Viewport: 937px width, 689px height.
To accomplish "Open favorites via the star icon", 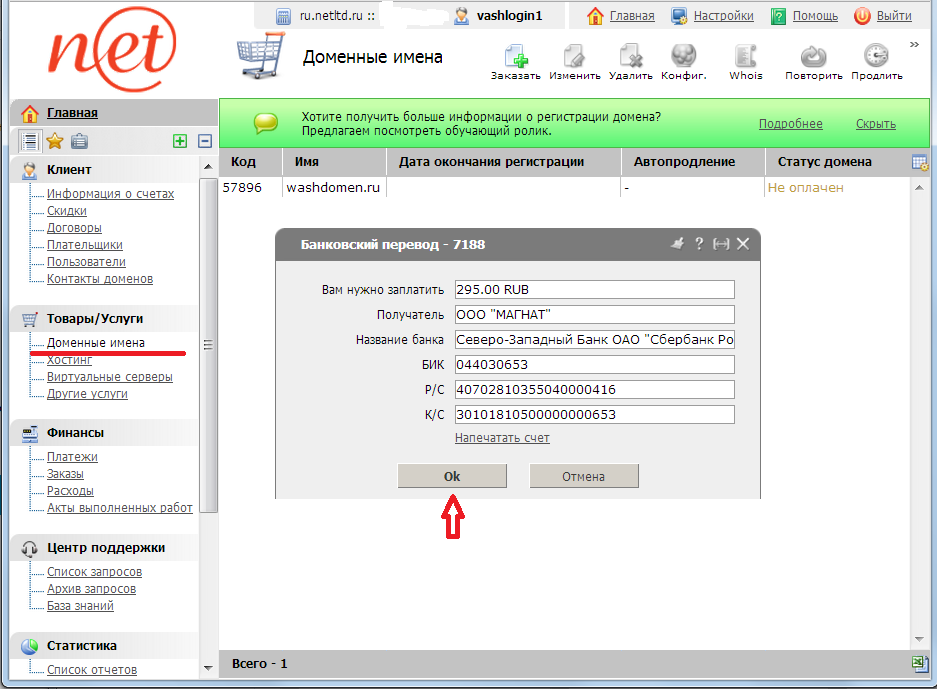I will (x=54, y=141).
